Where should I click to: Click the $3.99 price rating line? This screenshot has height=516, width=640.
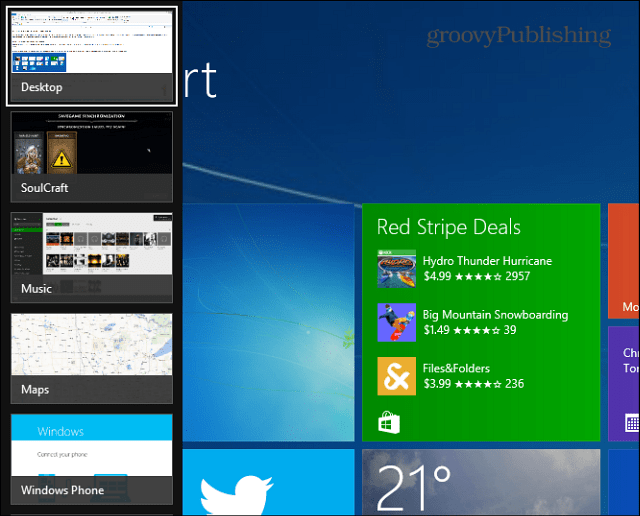pyautogui.click(x=473, y=384)
